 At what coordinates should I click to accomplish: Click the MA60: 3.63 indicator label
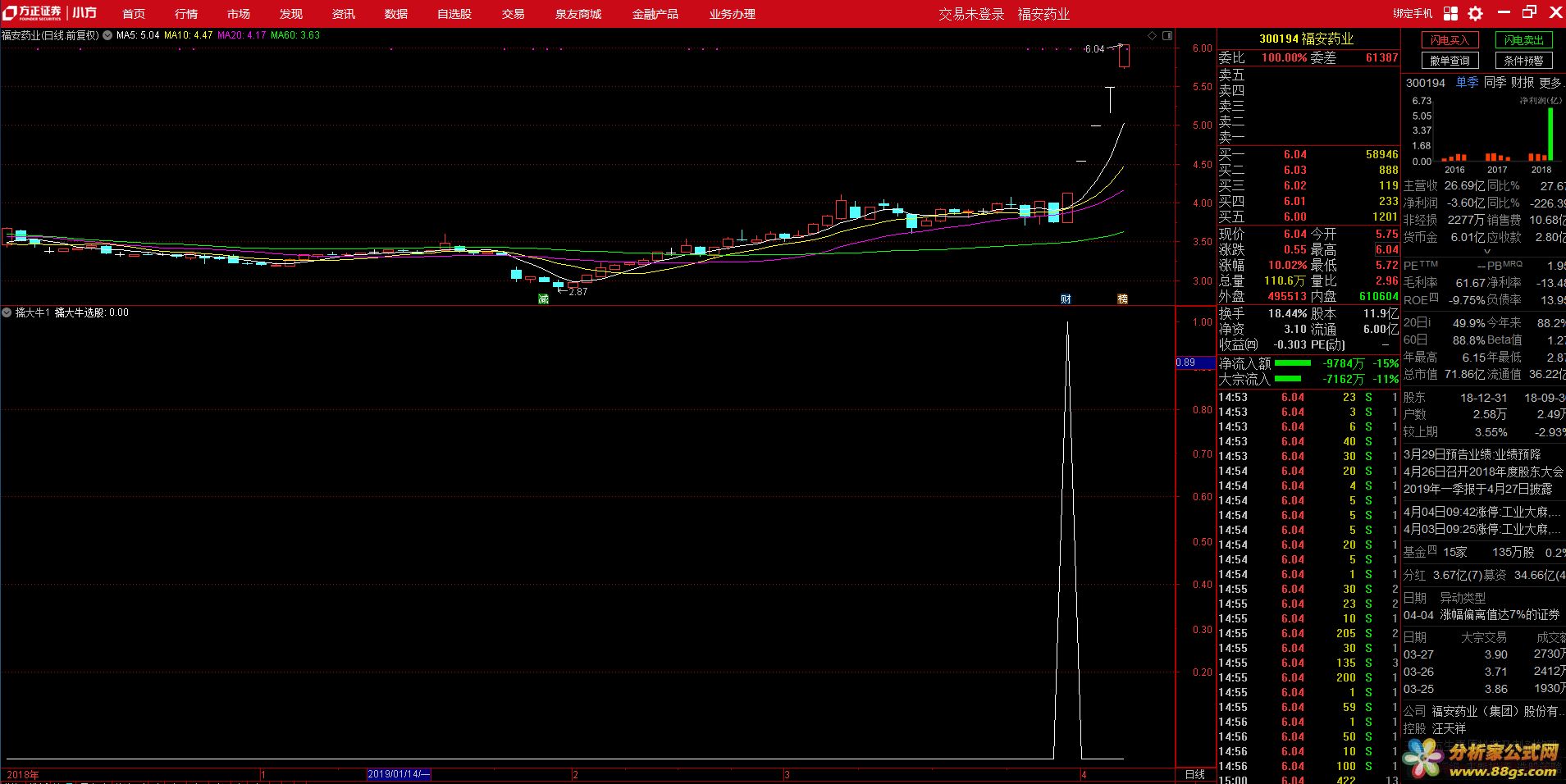[295, 36]
